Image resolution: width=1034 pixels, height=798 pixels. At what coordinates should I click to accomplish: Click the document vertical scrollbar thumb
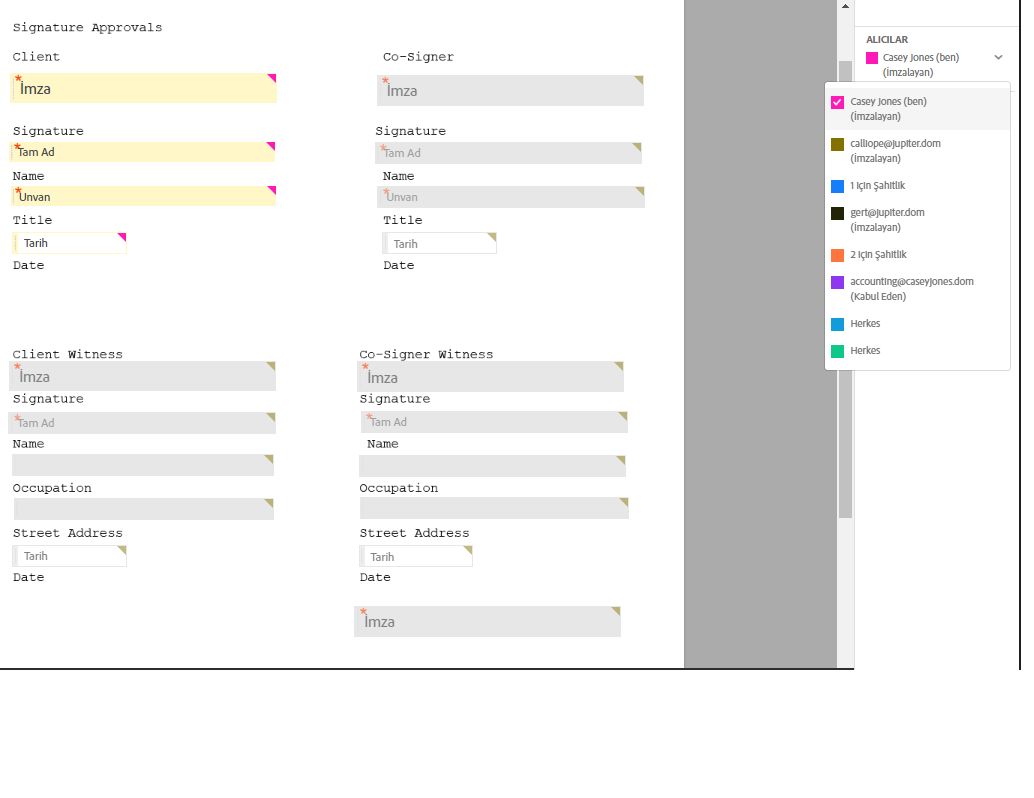coord(845,289)
